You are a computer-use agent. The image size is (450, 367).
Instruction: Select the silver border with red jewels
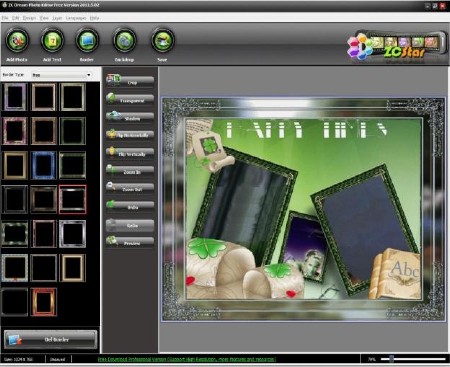coord(15,268)
